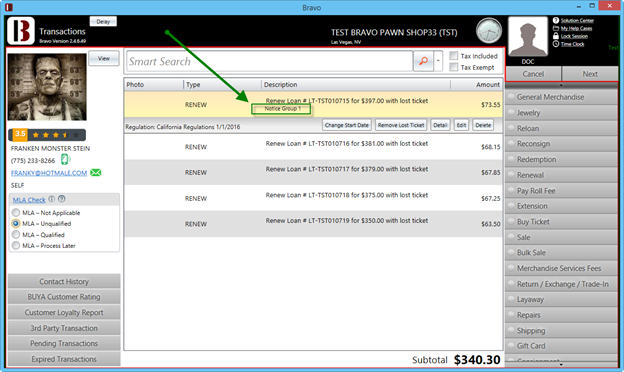This screenshot has width=624, height=372.
Task: Choose Pay Roll Fee transaction type
Action: [x=561, y=191]
